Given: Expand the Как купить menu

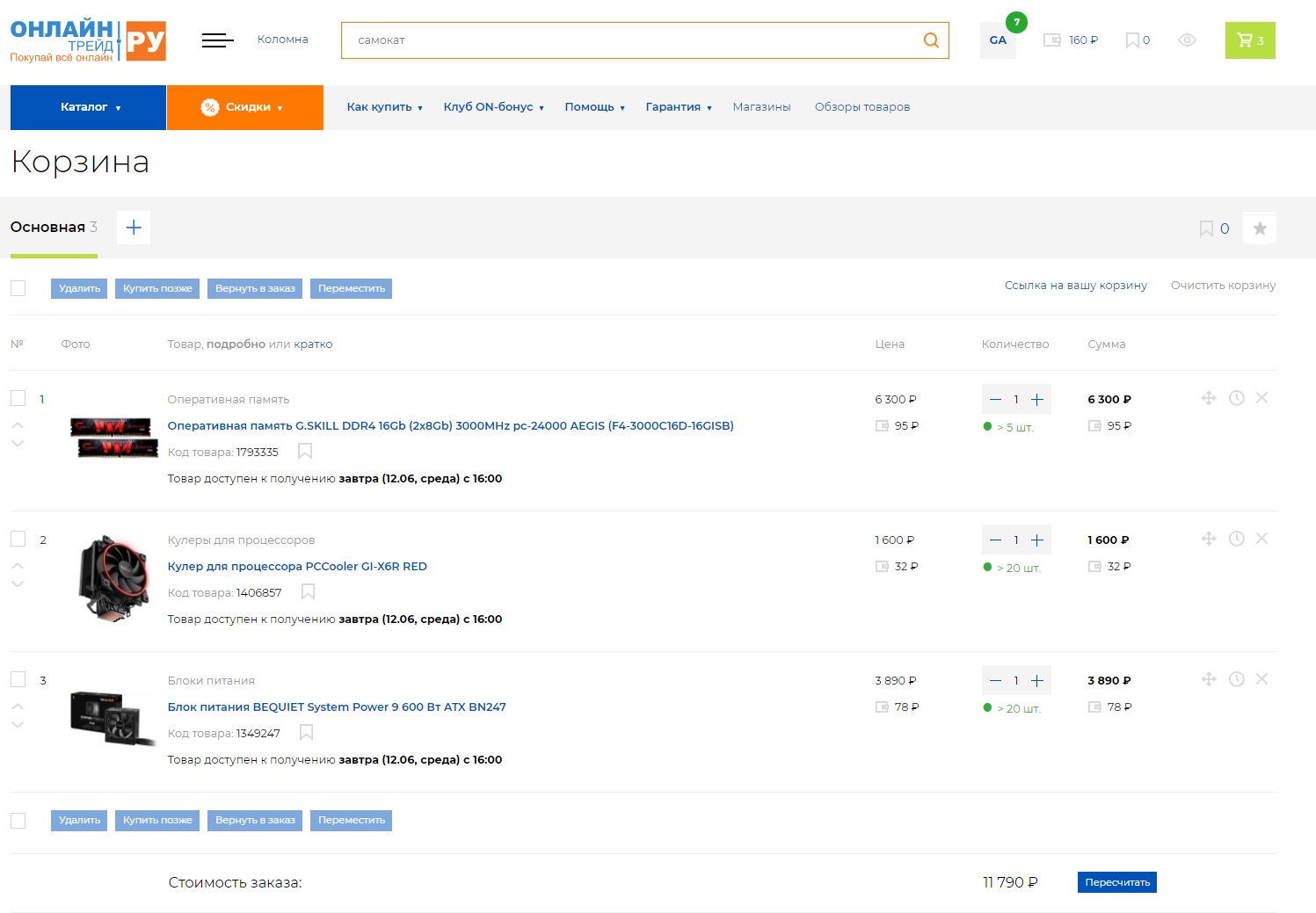Looking at the screenshot, I should point(384,107).
